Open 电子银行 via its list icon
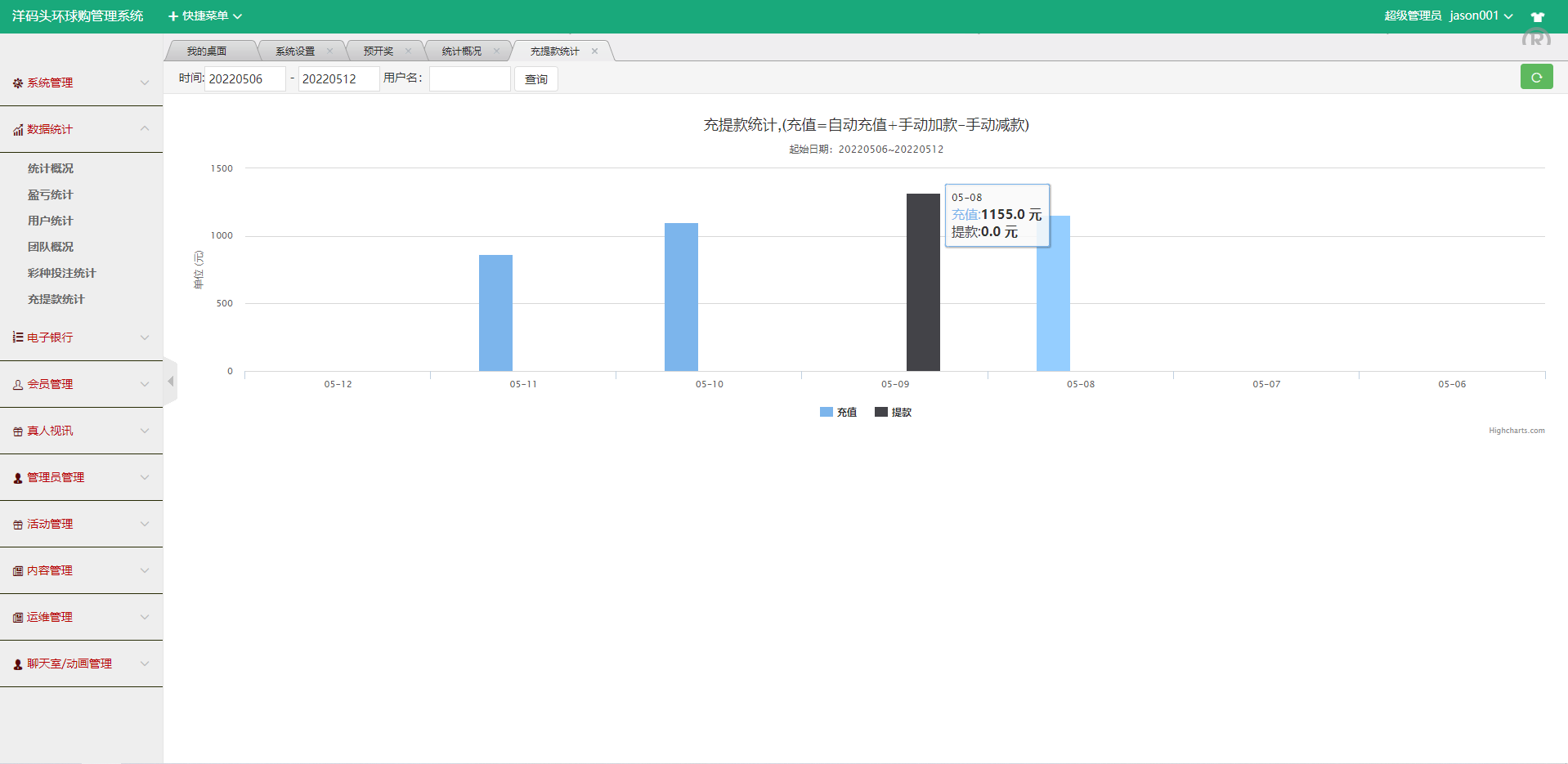 [16, 337]
